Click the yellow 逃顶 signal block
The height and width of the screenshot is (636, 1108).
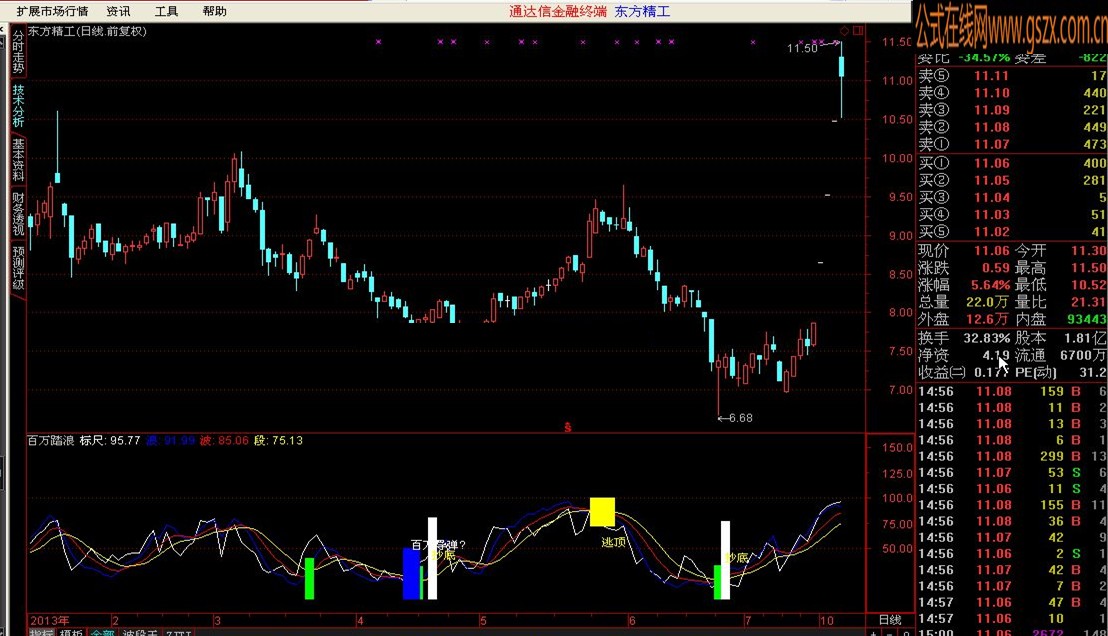pyautogui.click(x=602, y=512)
